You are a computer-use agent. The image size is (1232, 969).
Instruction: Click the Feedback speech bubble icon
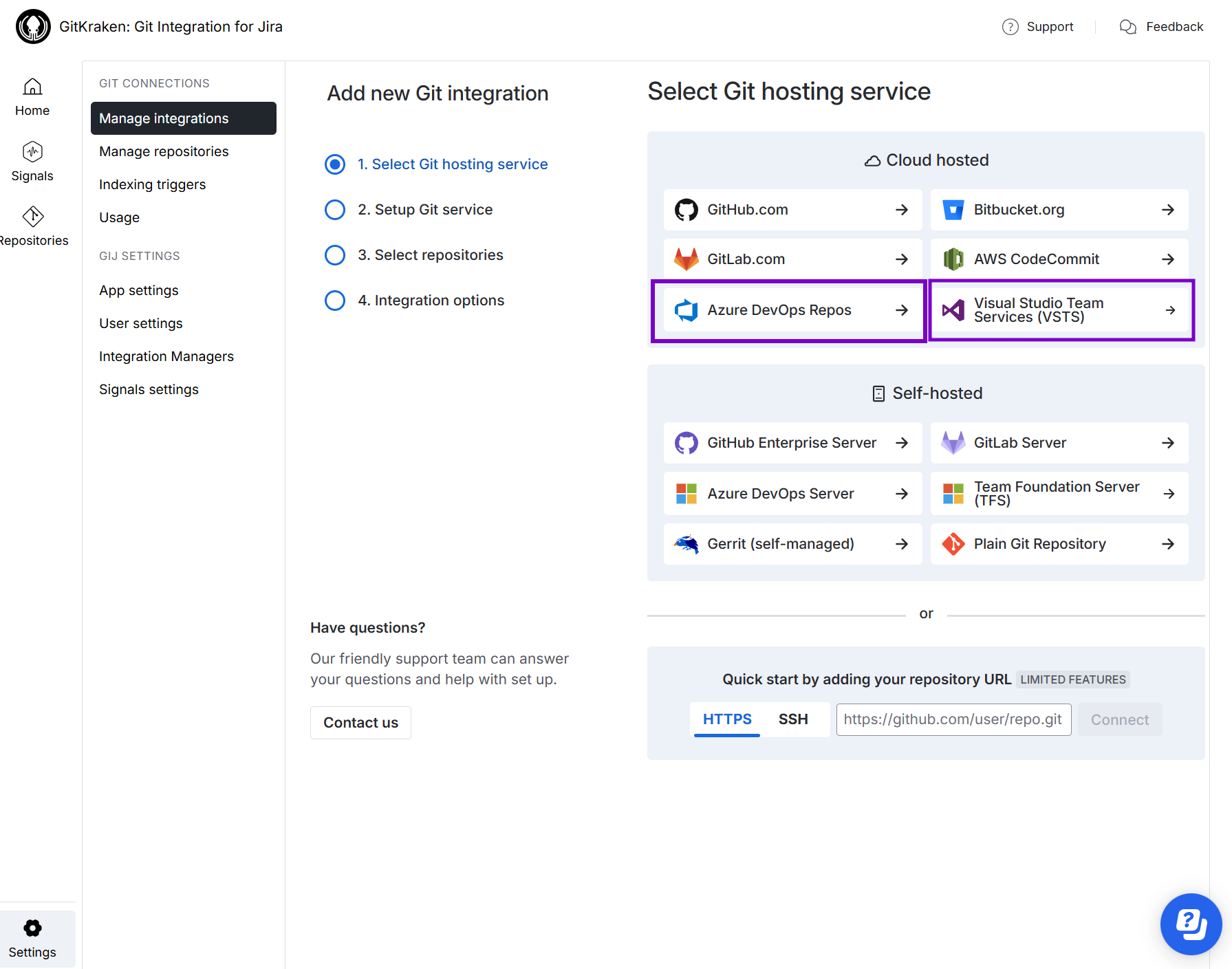1127,27
